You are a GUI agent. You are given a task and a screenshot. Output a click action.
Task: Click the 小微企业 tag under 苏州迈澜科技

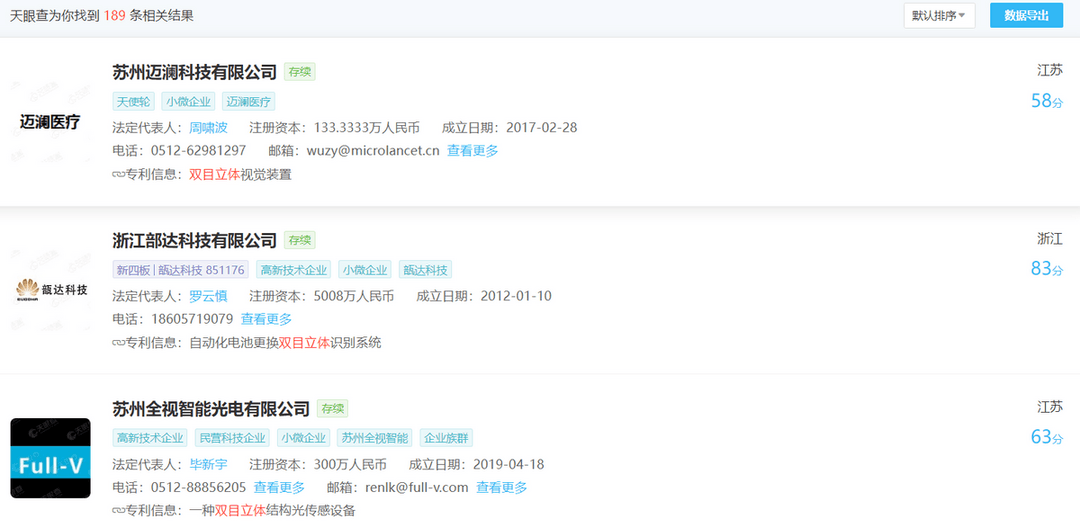(x=189, y=102)
